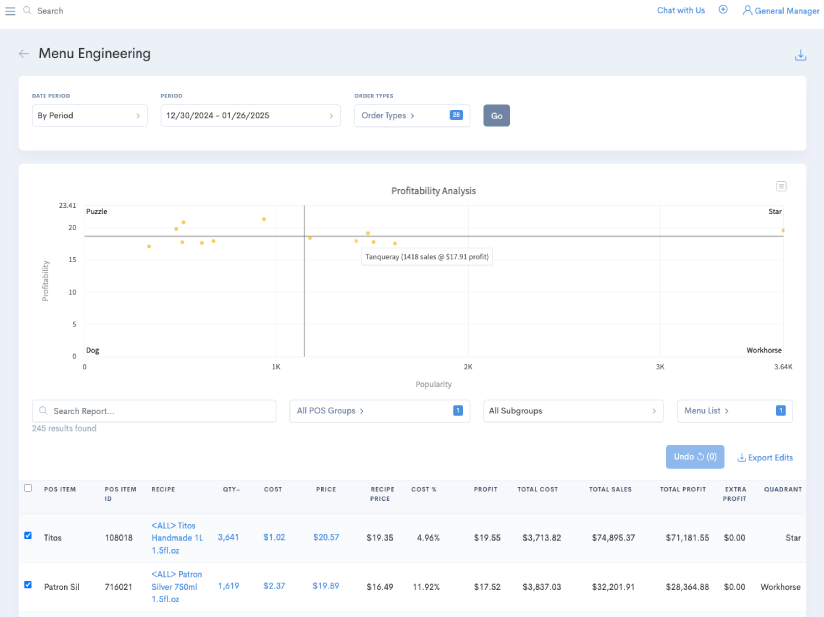Click the Menu List count badge

coord(780,410)
